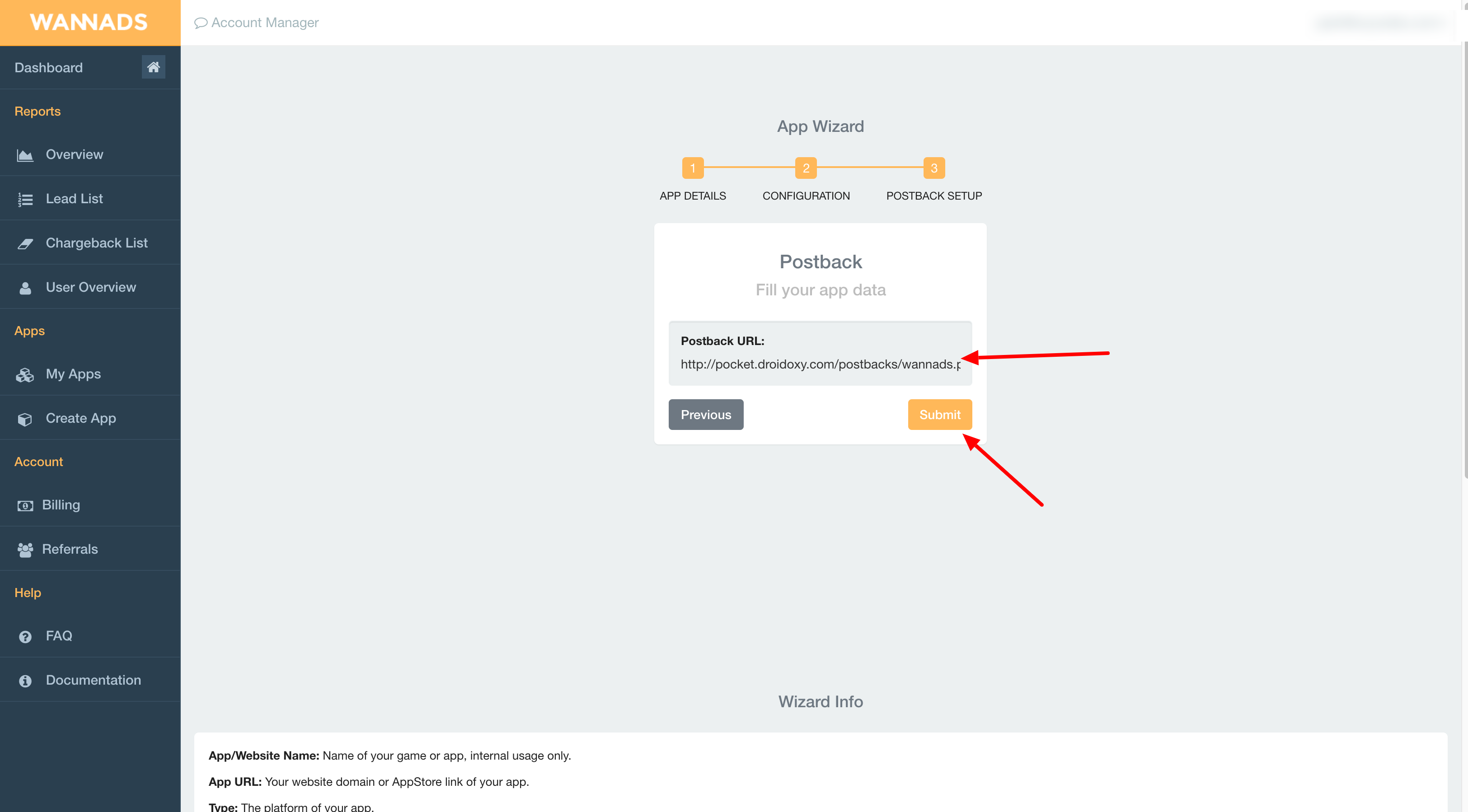Image resolution: width=1468 pixels, height=812 pixels.
Task: Click the Previous button
Action: [x=705, y=415]
